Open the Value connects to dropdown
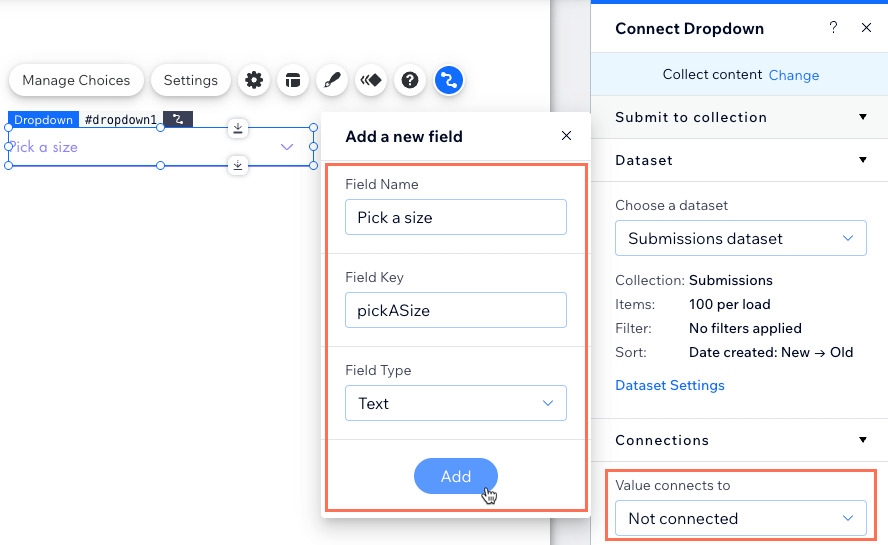The height and width of the screenshot is (545, 888). click(x=741, y=518)
